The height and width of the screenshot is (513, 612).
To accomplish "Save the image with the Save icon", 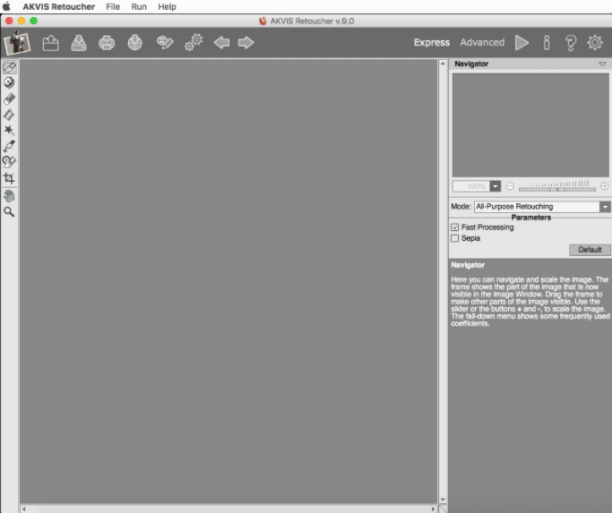I will (79, 43).
